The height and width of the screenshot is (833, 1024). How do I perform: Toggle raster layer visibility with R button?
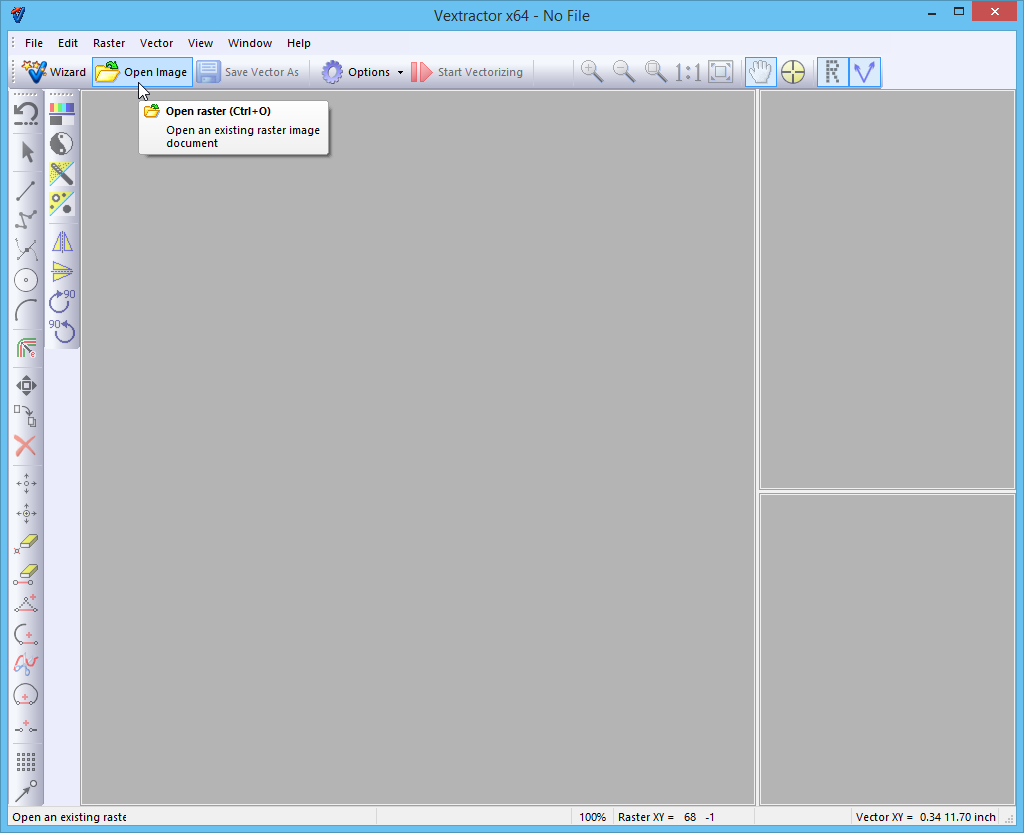click(x=832, y=72)
